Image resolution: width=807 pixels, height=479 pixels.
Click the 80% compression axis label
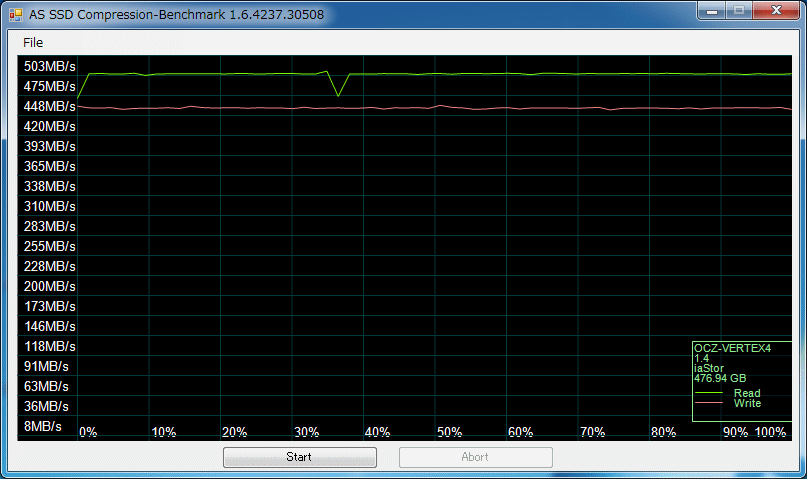(x=663, y=432)
